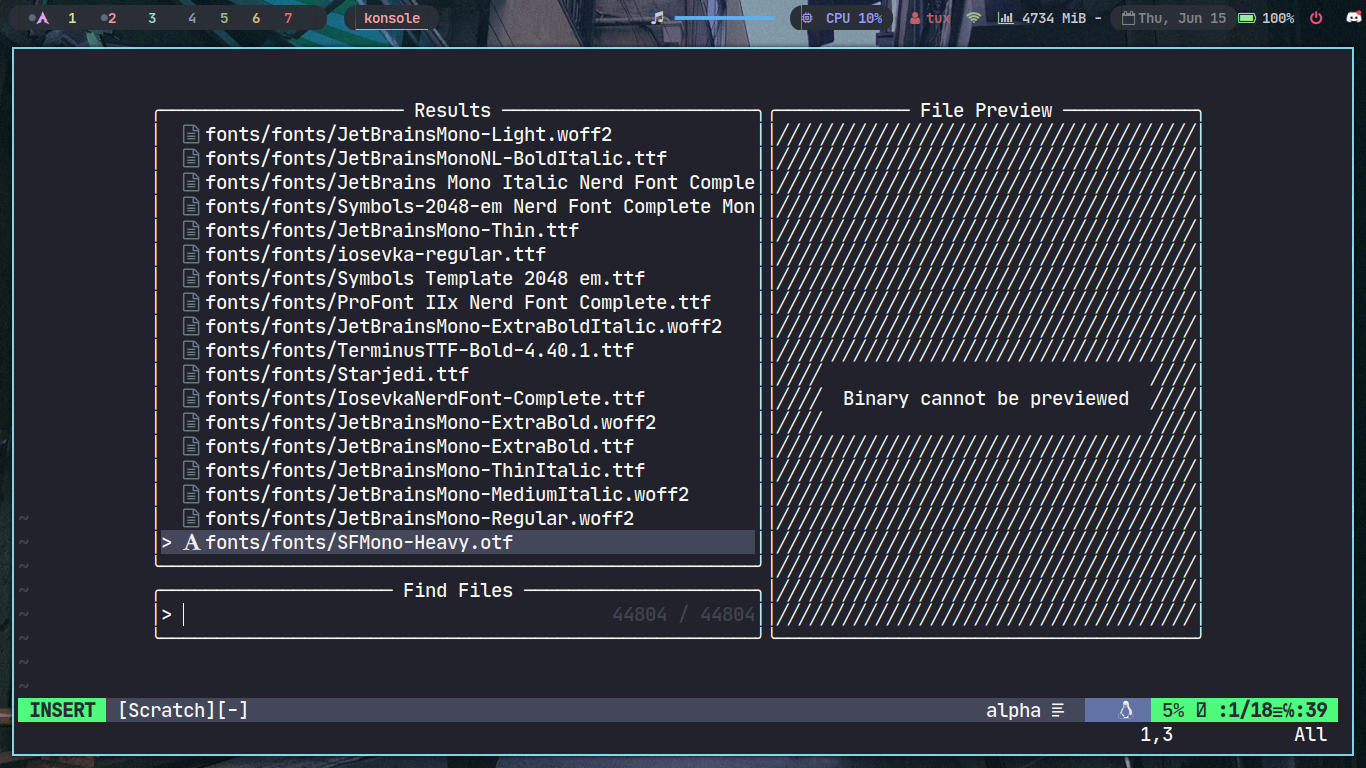
Task: Click the calendar icon by the date
Action: (1128, 18)
